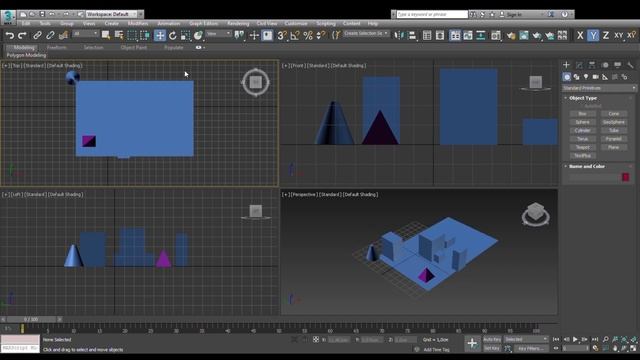This screenshot has height=360, width=640.
Task: Select the Lights create category icon
Action: [x=586, y=77]
